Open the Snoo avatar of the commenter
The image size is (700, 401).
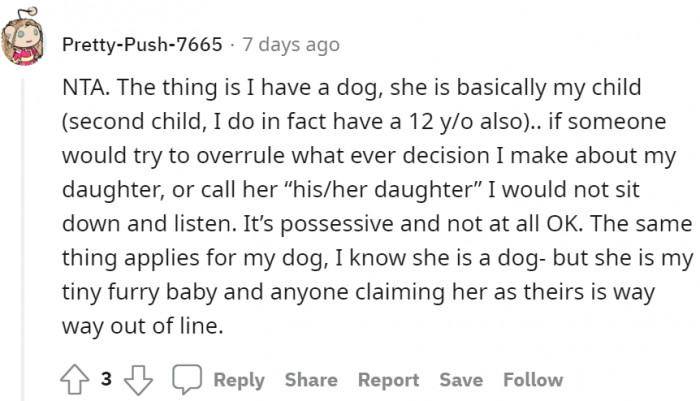click(x=22, y=37)
